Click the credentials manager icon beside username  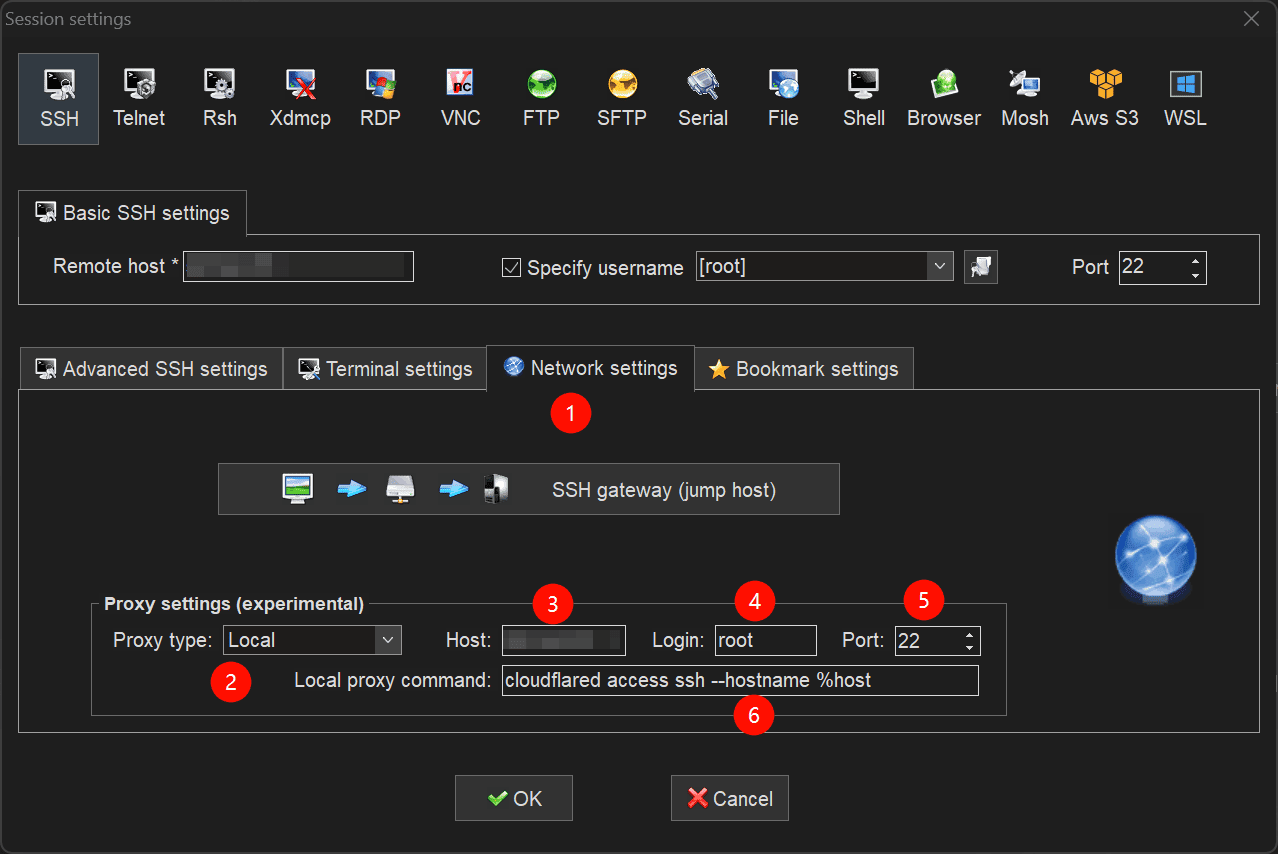pyautogui.click(x=981, y=267)
